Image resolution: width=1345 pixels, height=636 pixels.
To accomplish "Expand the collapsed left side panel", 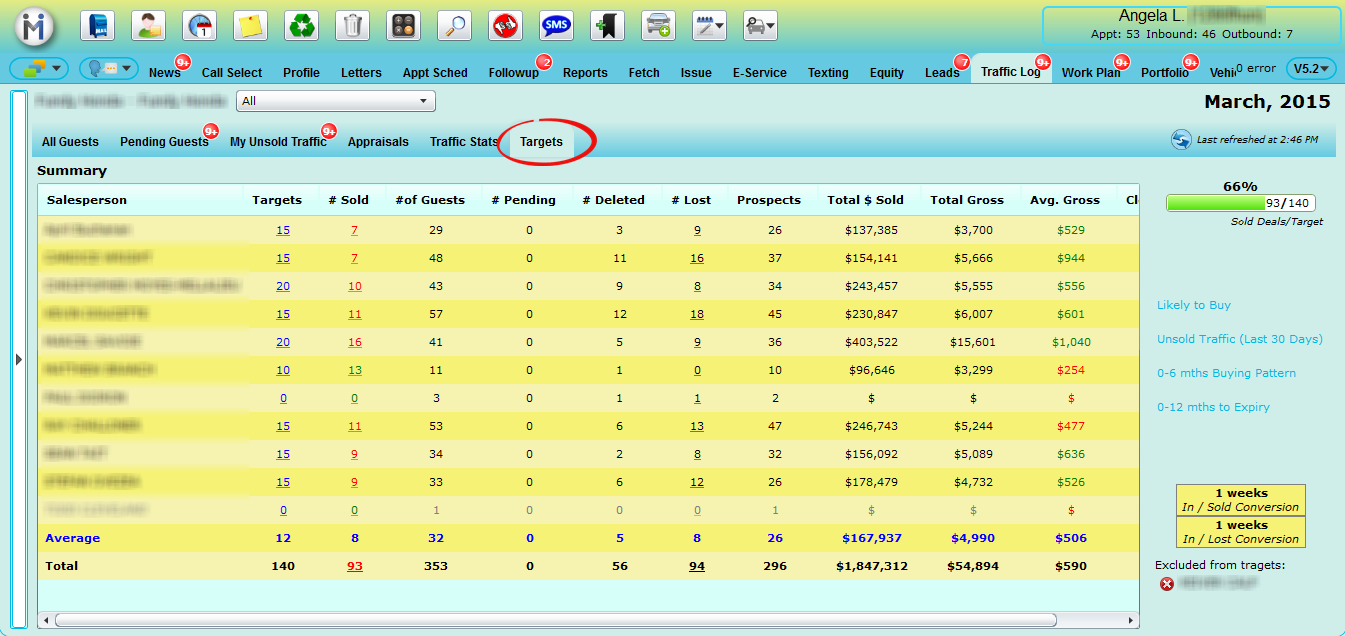I will point(18,359).
